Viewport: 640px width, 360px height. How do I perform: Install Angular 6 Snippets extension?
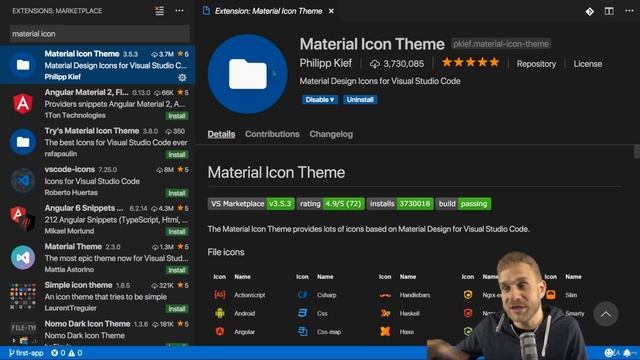177,232
